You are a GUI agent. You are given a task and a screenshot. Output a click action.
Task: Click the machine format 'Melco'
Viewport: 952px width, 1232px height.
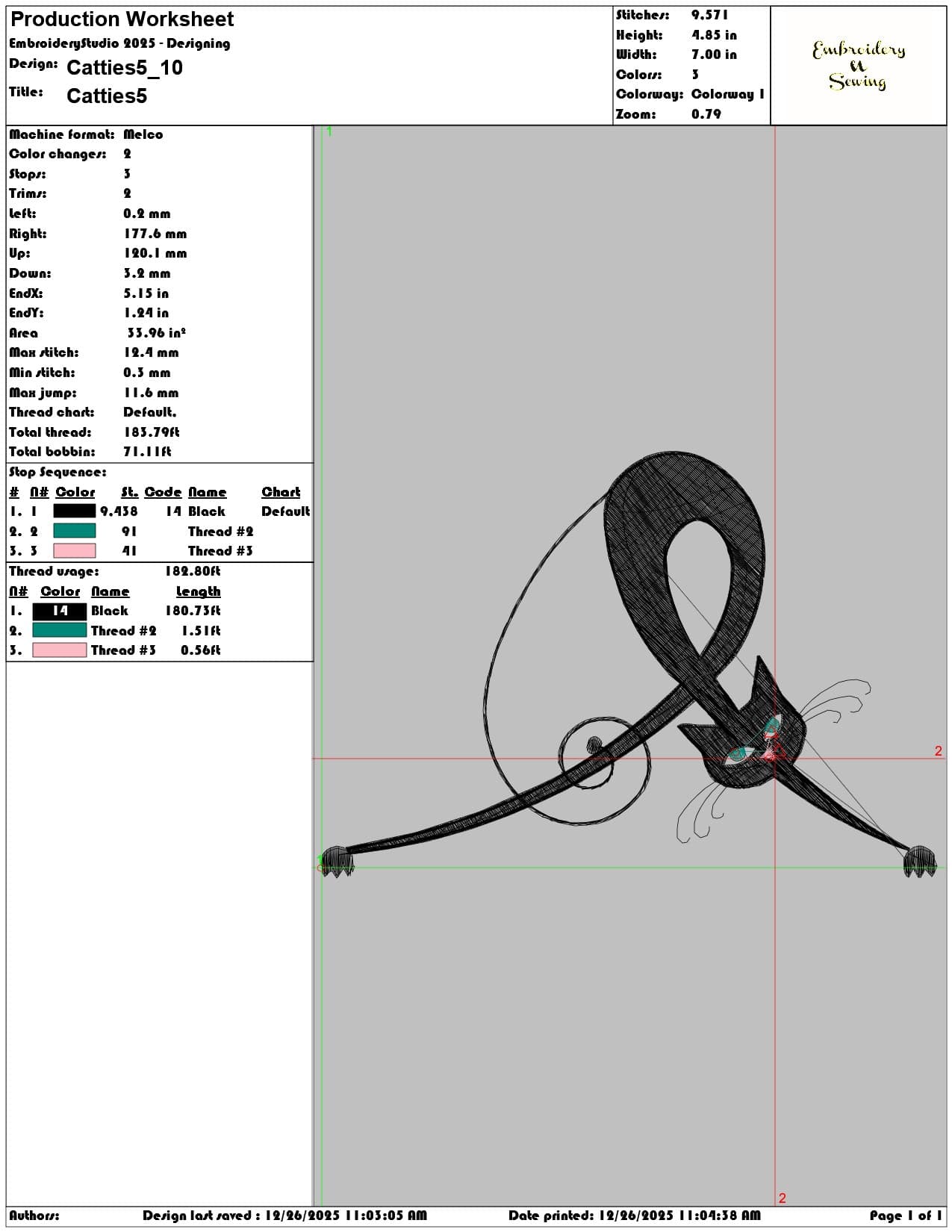143,134
